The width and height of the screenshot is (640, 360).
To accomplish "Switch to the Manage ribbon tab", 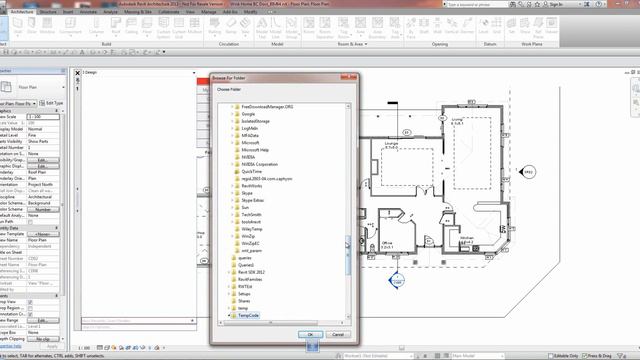I will click(209, 12).
